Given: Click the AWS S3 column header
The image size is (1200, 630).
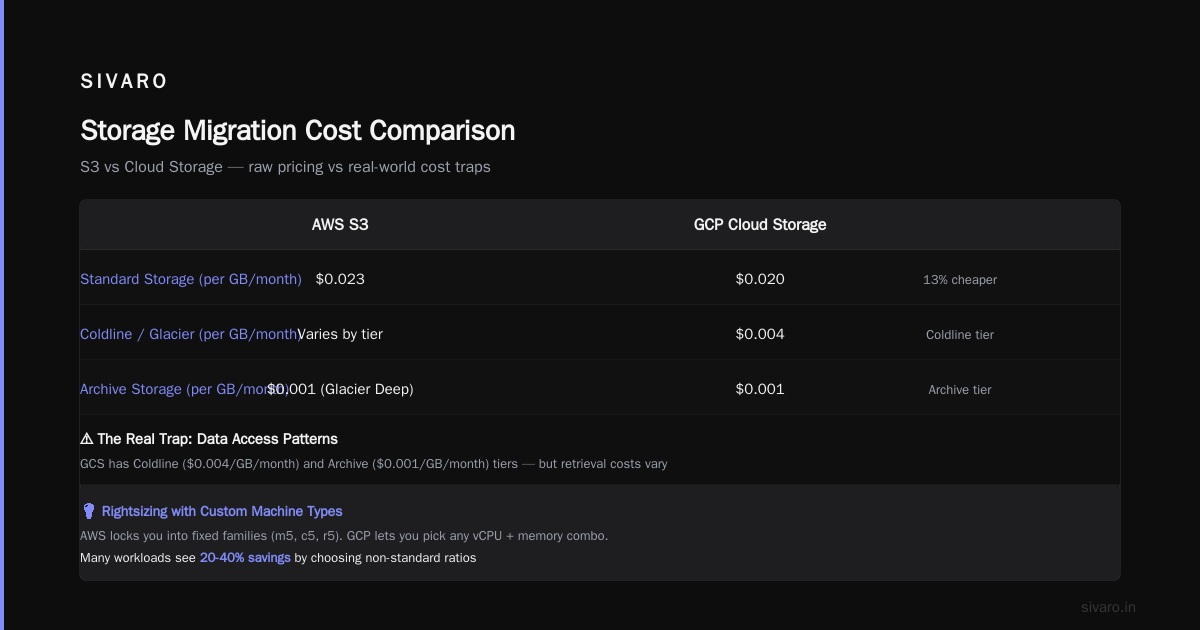Looking at the screenshot, I should (340, 225).
